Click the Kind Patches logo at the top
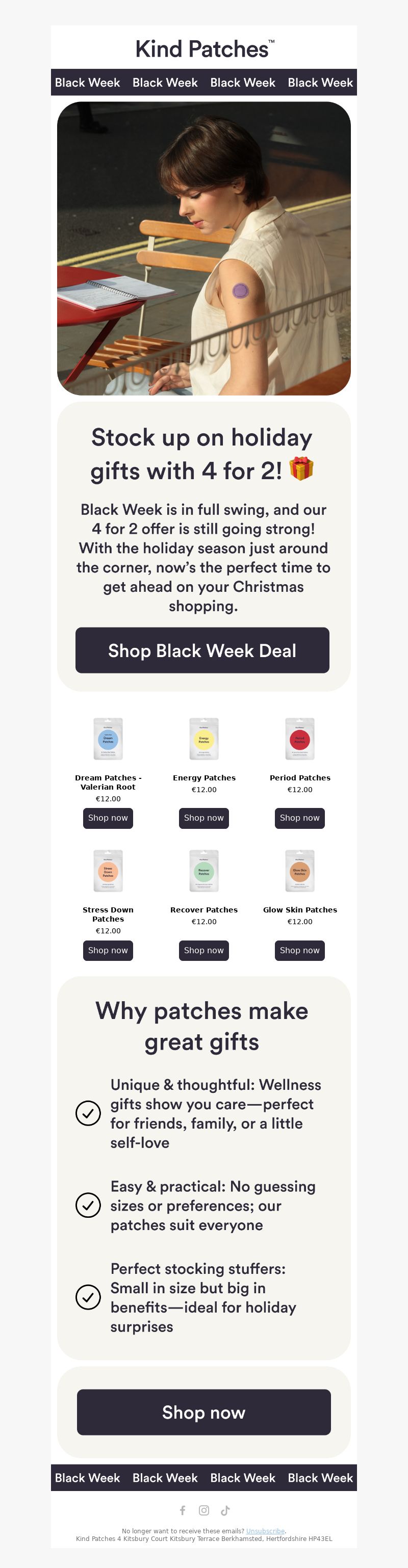408x1568 pixels. (205, 49)
